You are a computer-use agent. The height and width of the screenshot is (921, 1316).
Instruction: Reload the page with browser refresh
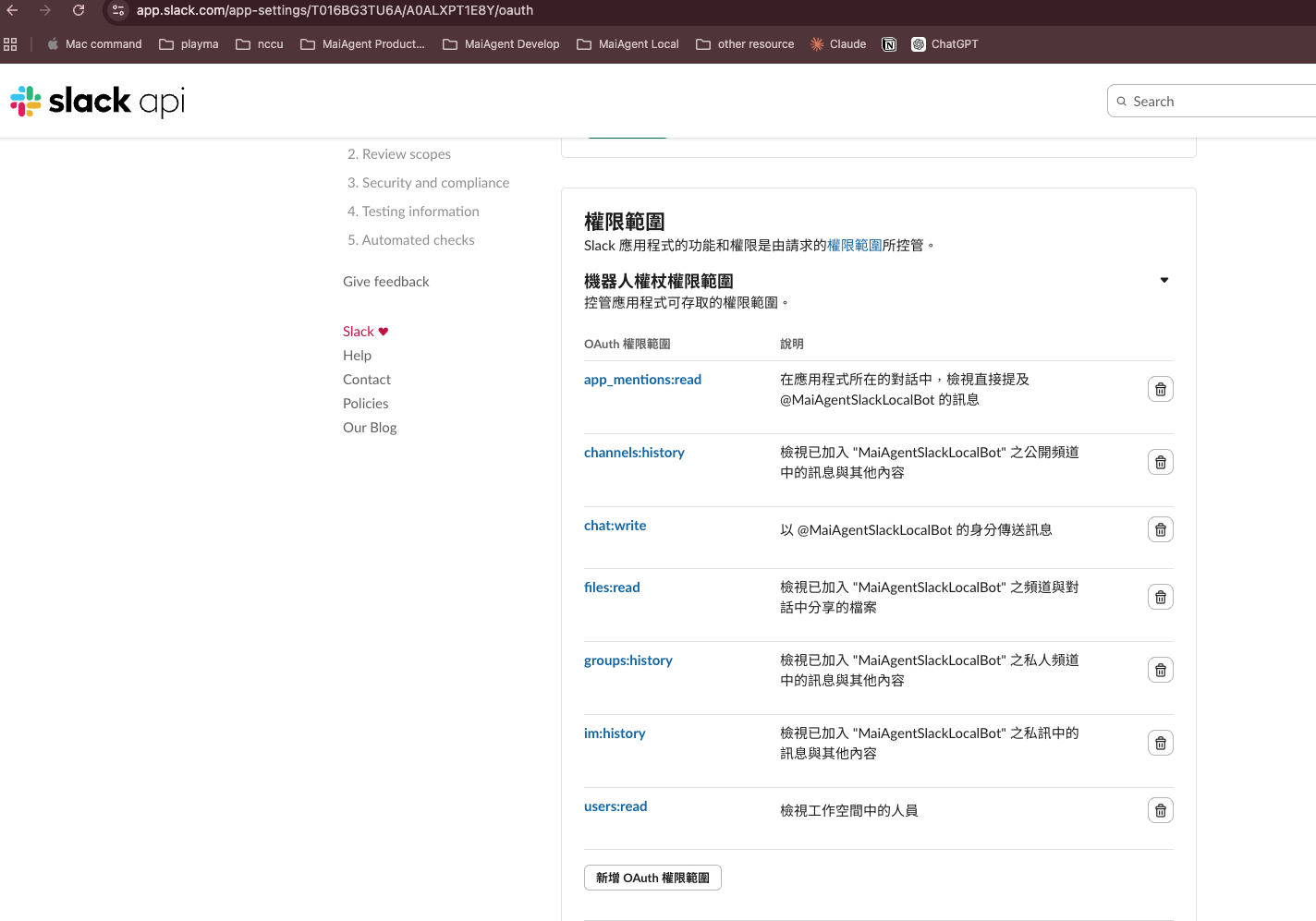click(x=79, y=11)
